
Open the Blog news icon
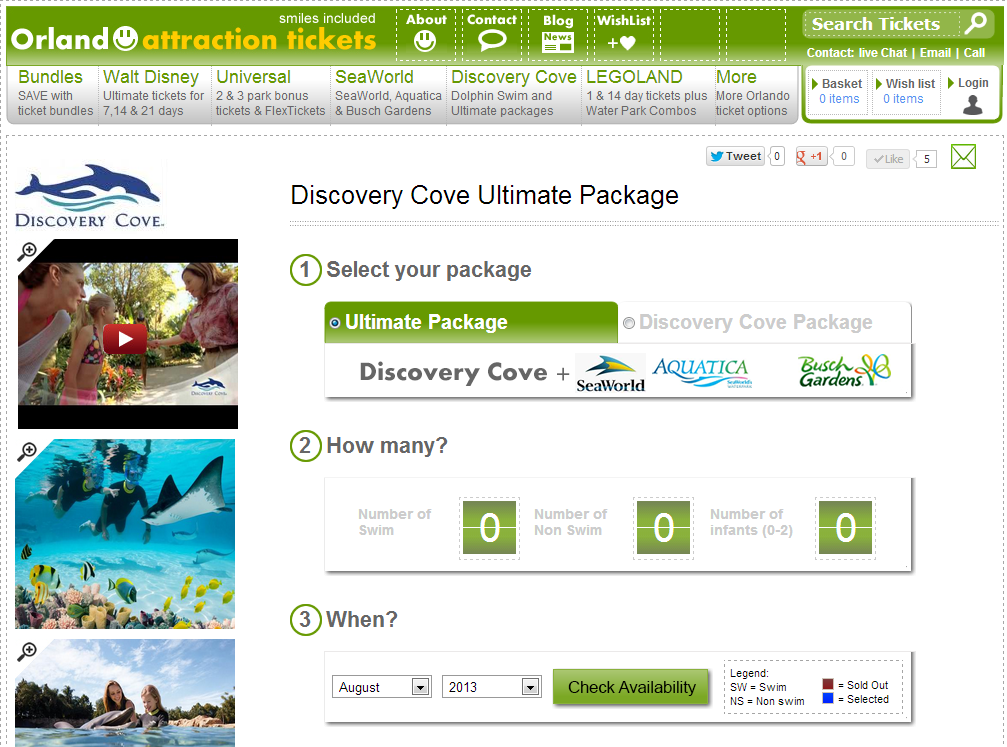[557, 42]
